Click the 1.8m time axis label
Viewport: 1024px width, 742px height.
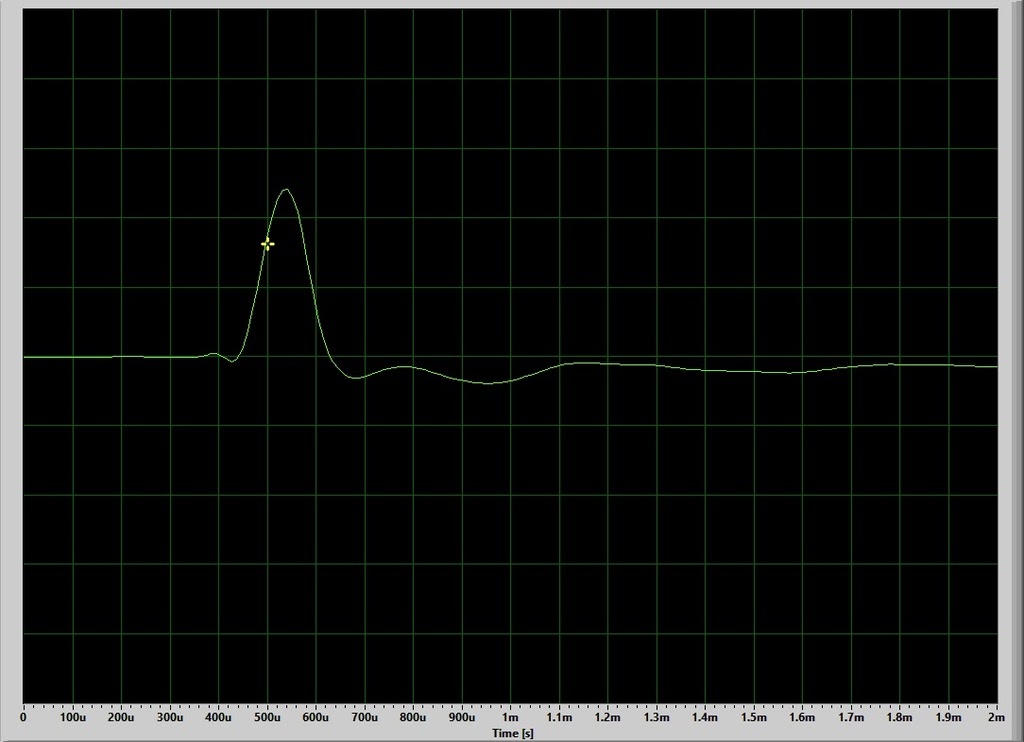(899, 717)
